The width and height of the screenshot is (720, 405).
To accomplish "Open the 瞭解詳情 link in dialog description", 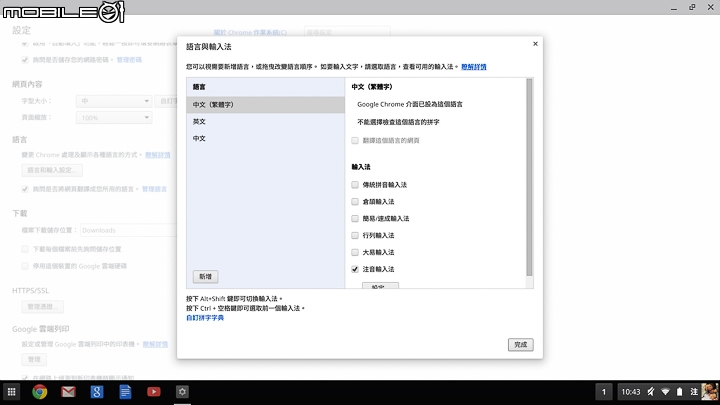I will [473, 67].
